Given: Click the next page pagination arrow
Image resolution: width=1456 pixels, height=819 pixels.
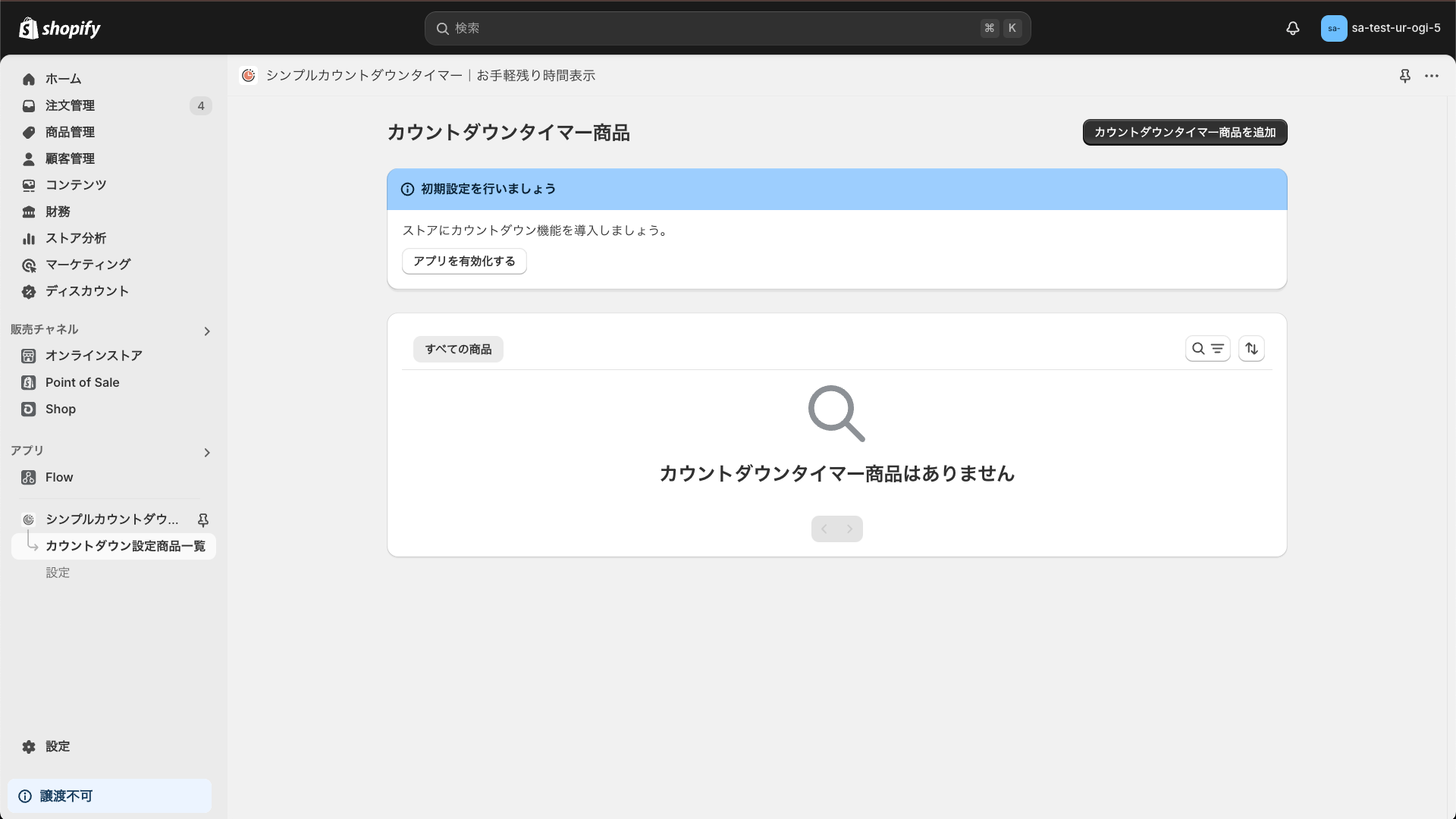Looking at the screenshot, I should (849, 529).
